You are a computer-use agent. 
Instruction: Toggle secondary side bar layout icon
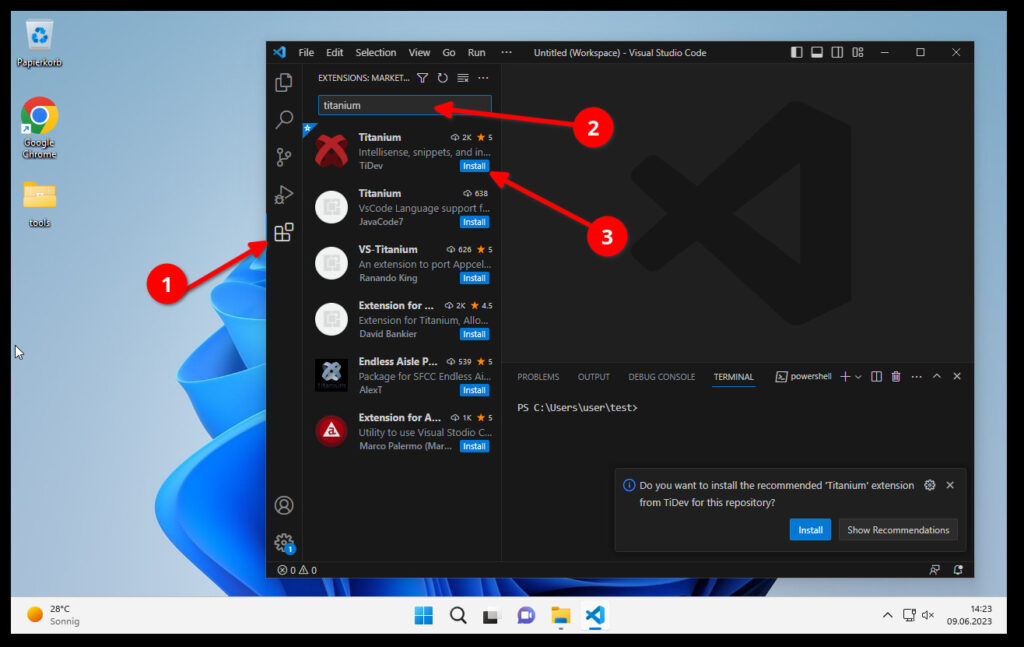[x=837, y=52]
